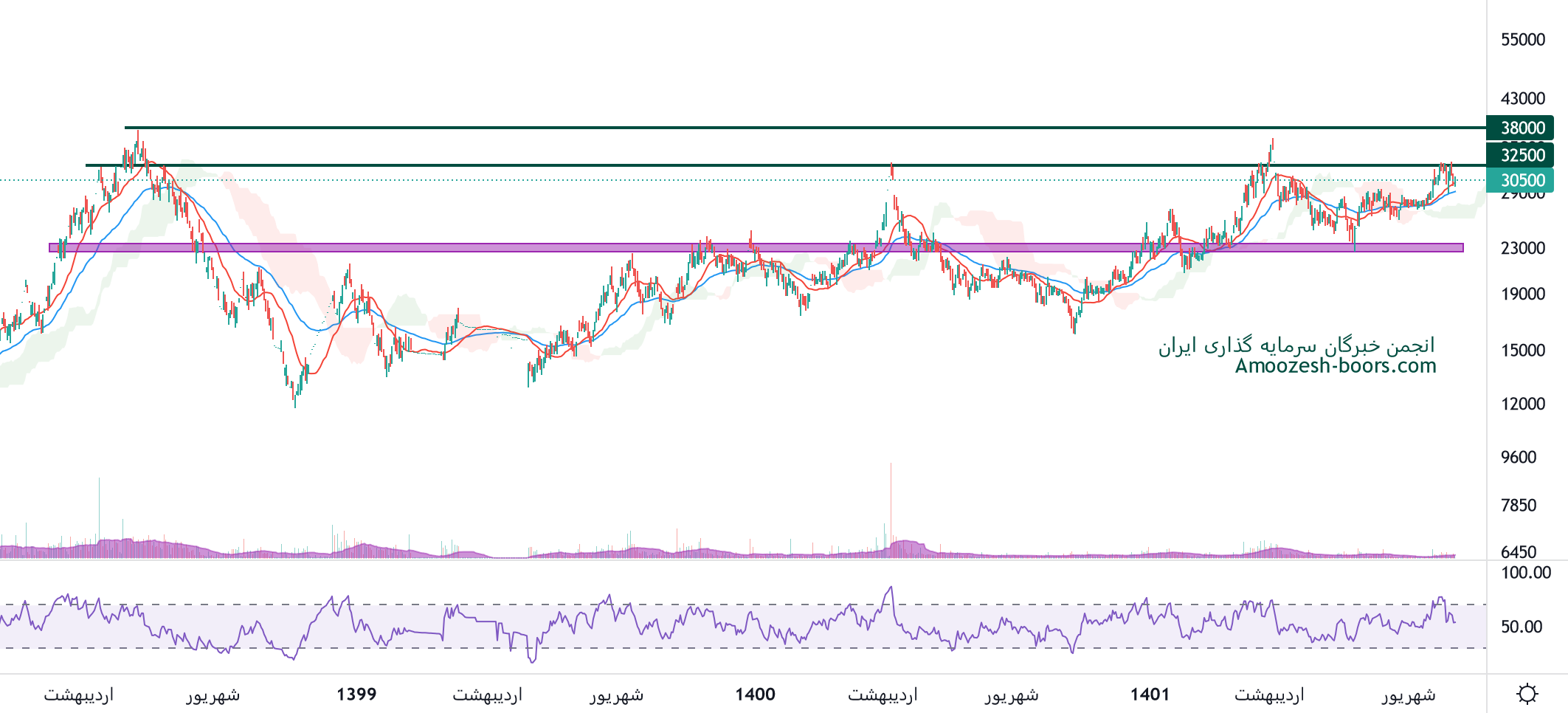This screenshot has height=713, width=1568.
Task: Click the 55000 price axis label
Action: pyautogui.click(x=1522, y=40)
